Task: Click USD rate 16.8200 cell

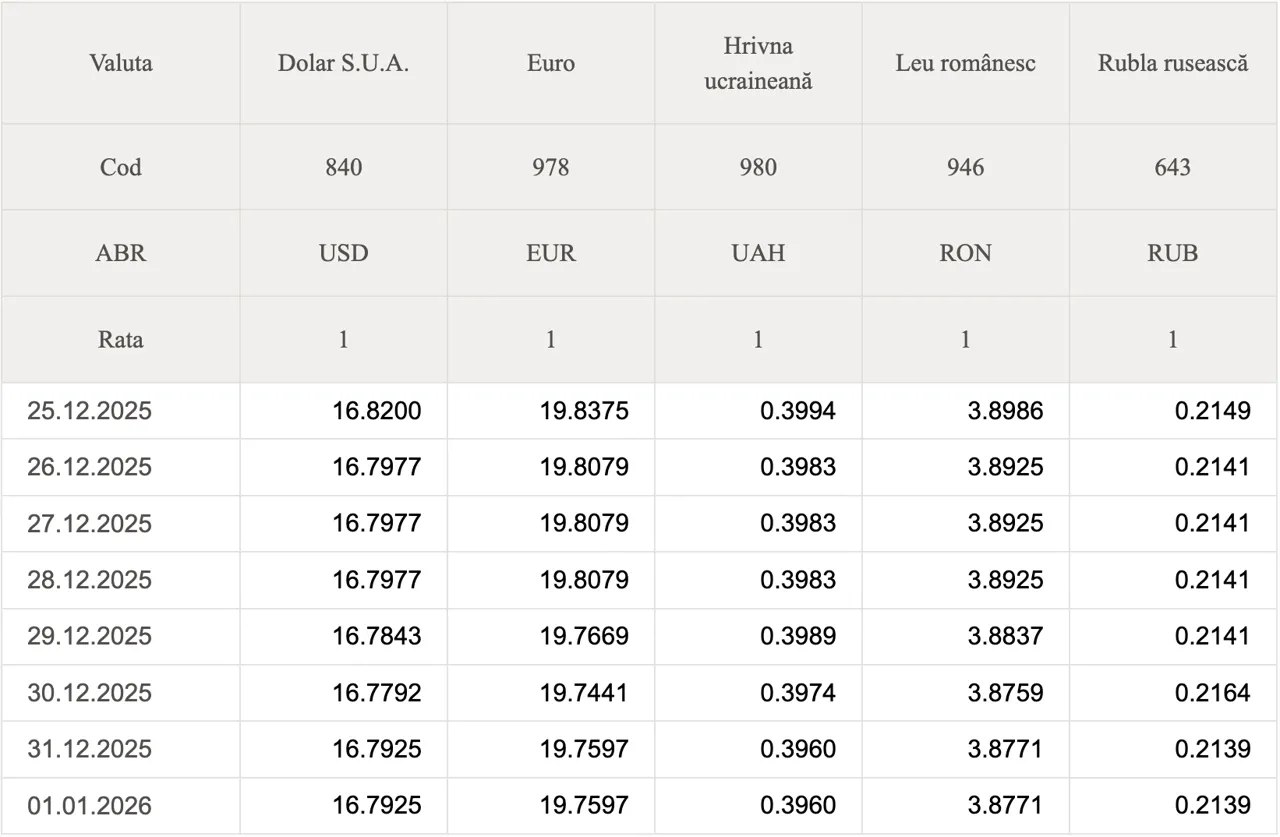Action: tap(377, 411)
